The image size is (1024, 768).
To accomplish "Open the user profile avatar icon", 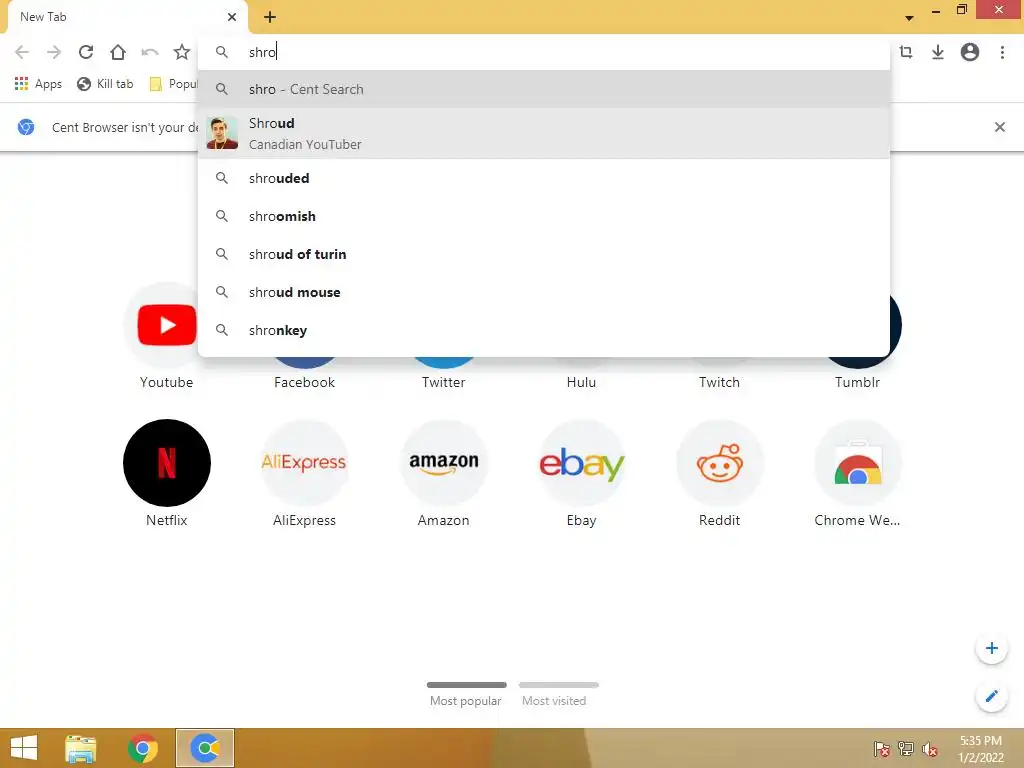I will 970,52.
